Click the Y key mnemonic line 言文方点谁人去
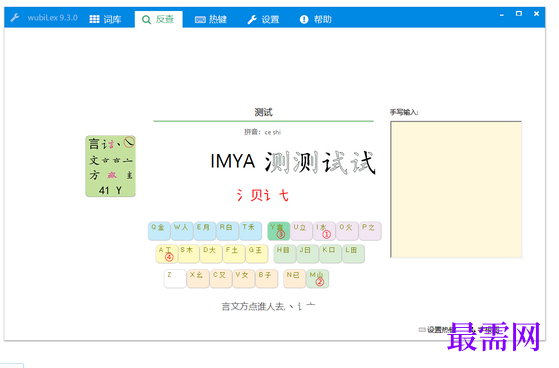 268,306
